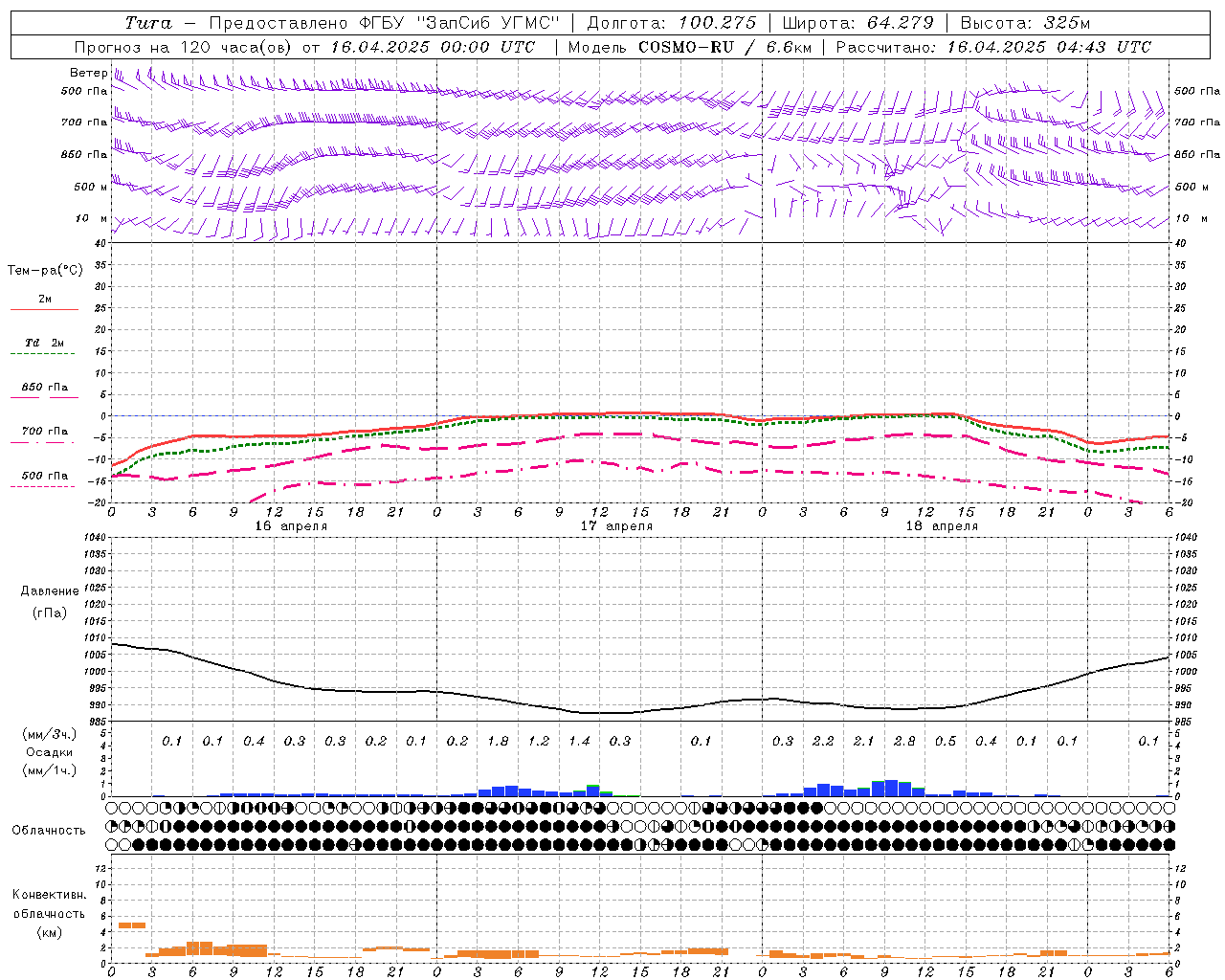Click the "Рассчитано: 16.04.2025 04:43 UTC" timestamp
This screenshot has width=1225, height=980.
click(993, 47)
